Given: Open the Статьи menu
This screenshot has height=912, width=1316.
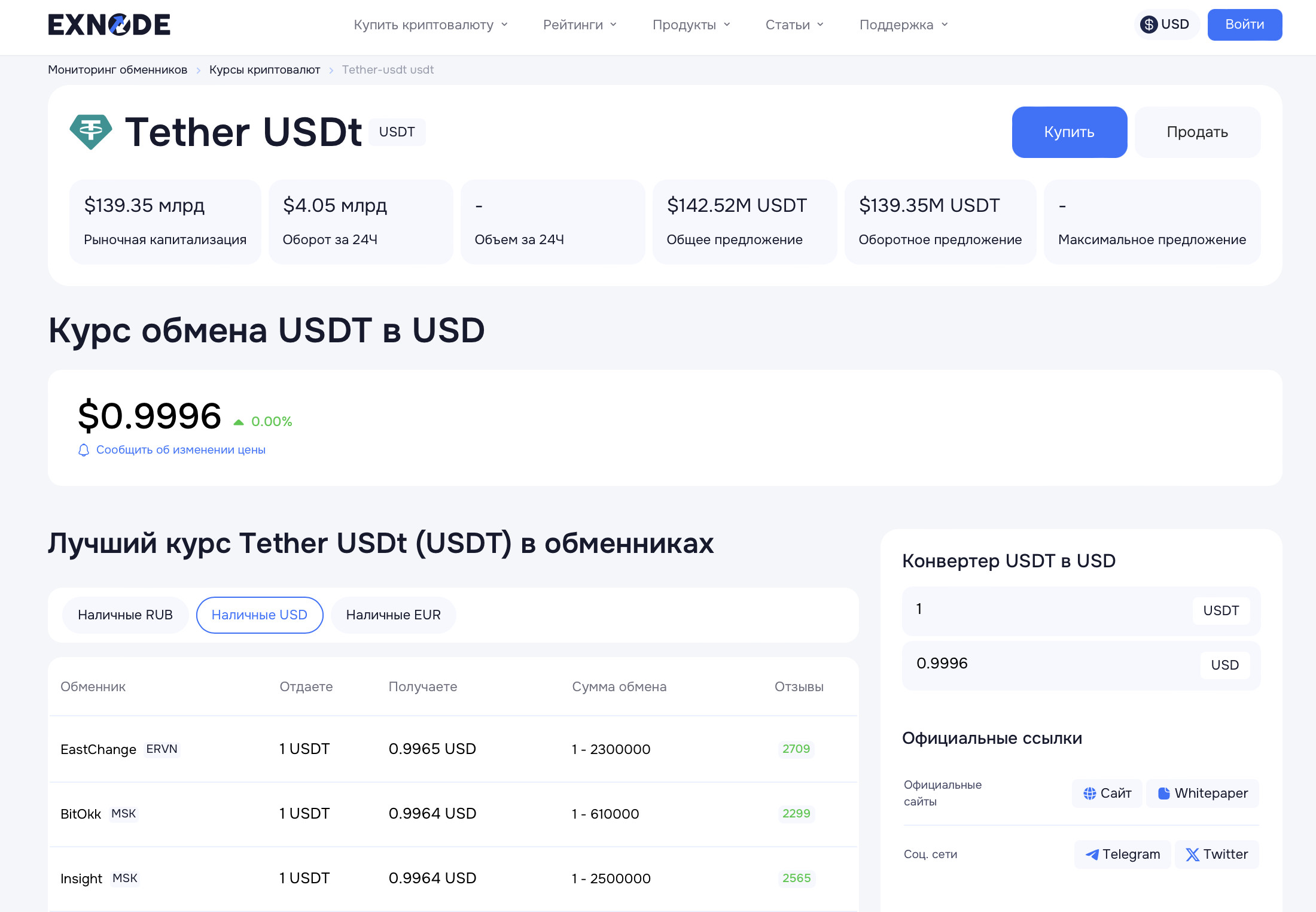Looking at the screenshot, I should (794, 25).
